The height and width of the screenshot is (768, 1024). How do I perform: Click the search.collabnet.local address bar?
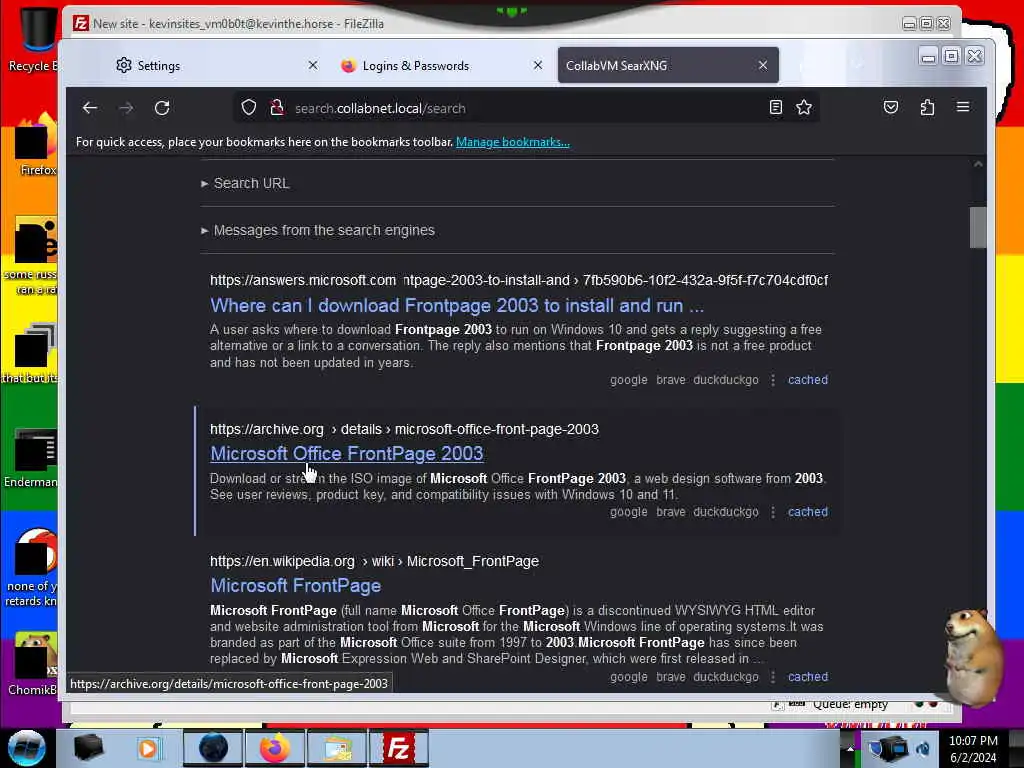[x=526, y=108]
